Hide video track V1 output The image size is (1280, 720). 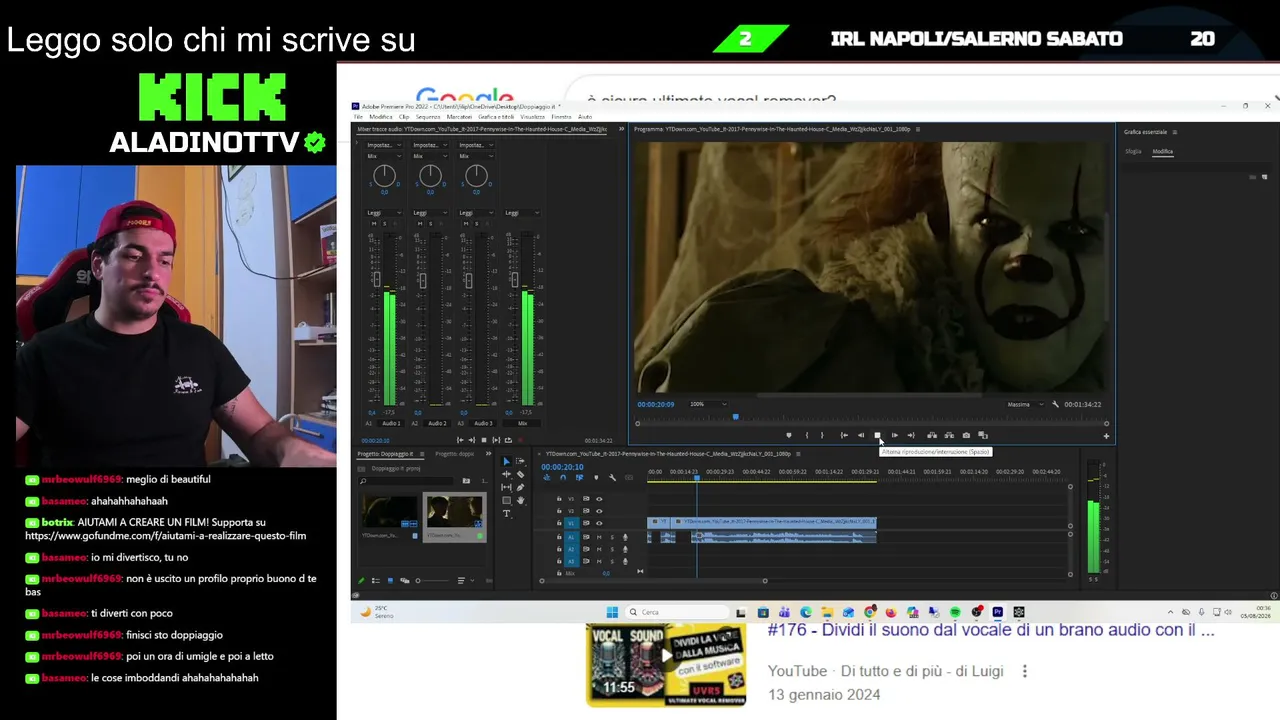tap(599, 523)
